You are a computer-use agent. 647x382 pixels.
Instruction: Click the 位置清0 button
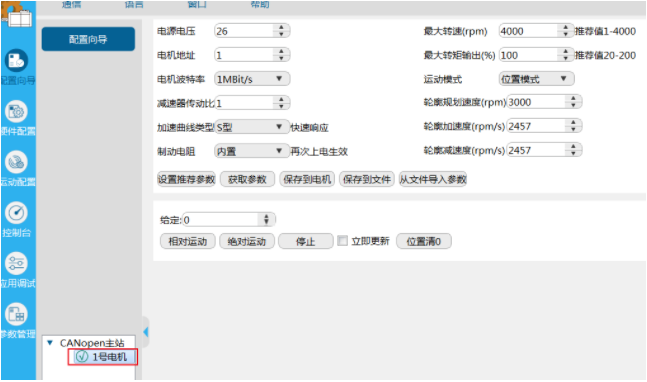pos(424,241)
